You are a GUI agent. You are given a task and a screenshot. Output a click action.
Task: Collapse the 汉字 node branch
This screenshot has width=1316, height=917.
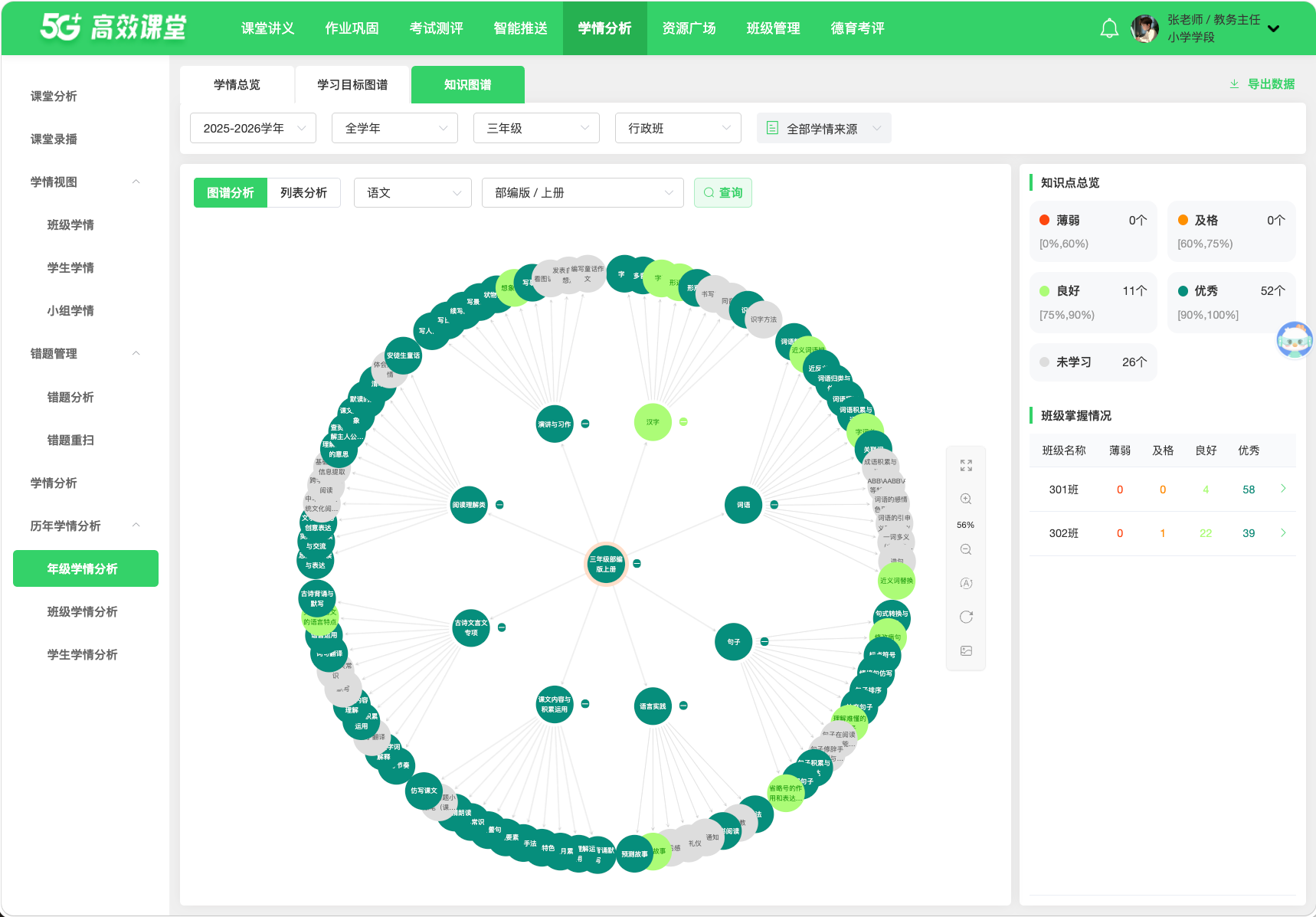pyautogui.click(x=683, y=422)
